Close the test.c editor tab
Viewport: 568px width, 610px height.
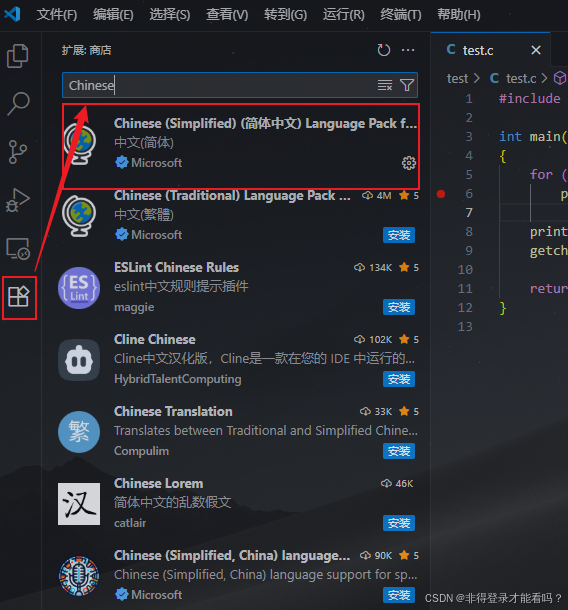tap(536, 50)
